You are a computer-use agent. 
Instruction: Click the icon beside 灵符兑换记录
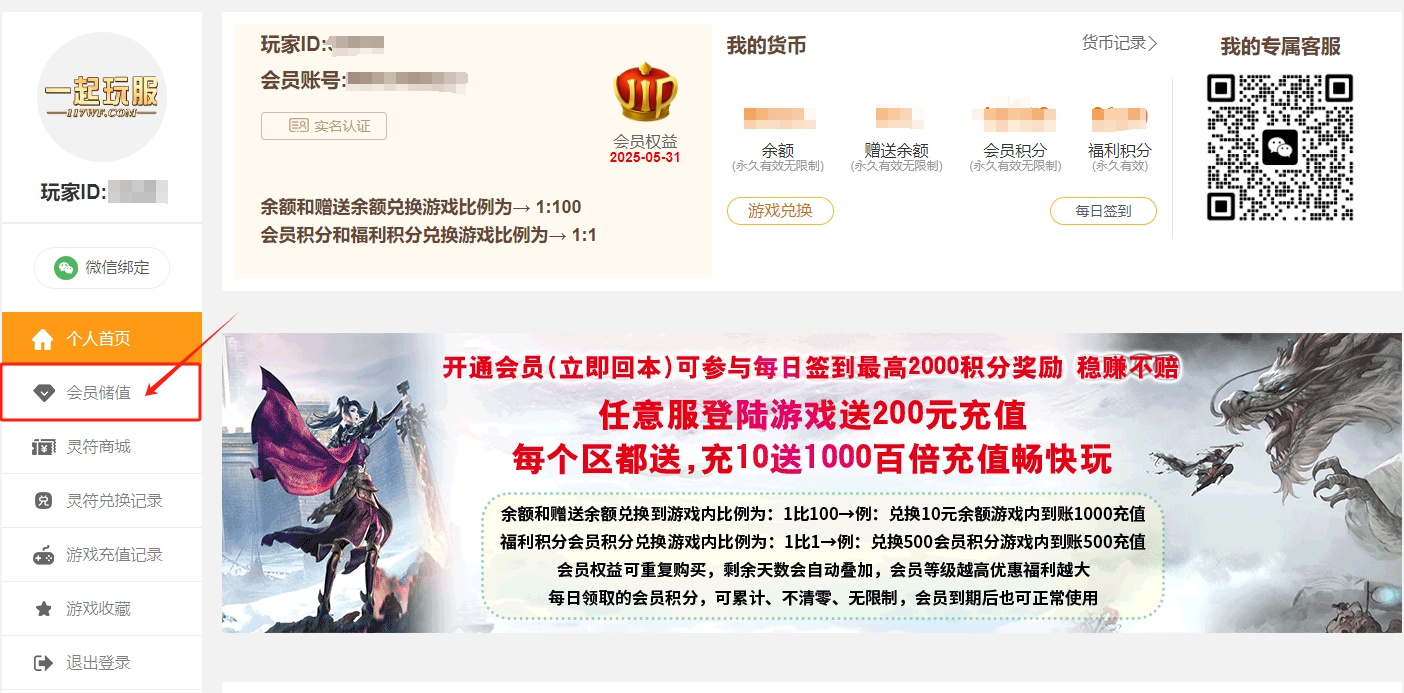pyautogui.click(x=43, y=501)
